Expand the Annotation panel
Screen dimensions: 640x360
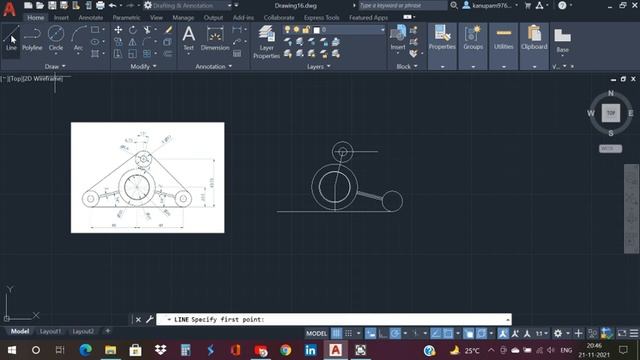pos(213,66)
